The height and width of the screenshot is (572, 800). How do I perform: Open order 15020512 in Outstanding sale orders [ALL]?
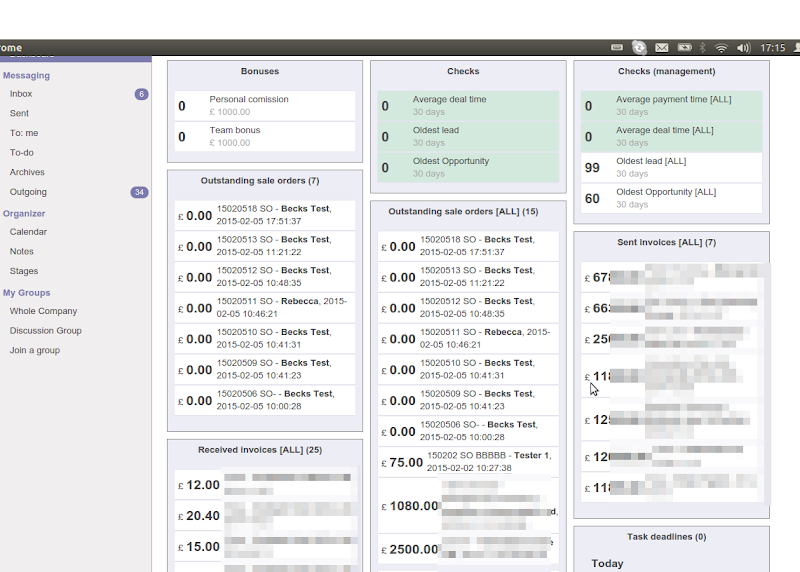pos(468,308)
